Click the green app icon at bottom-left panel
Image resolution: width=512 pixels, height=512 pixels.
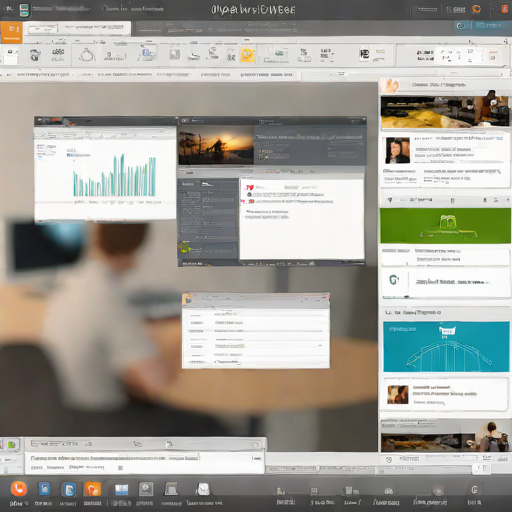pos(12,445)
